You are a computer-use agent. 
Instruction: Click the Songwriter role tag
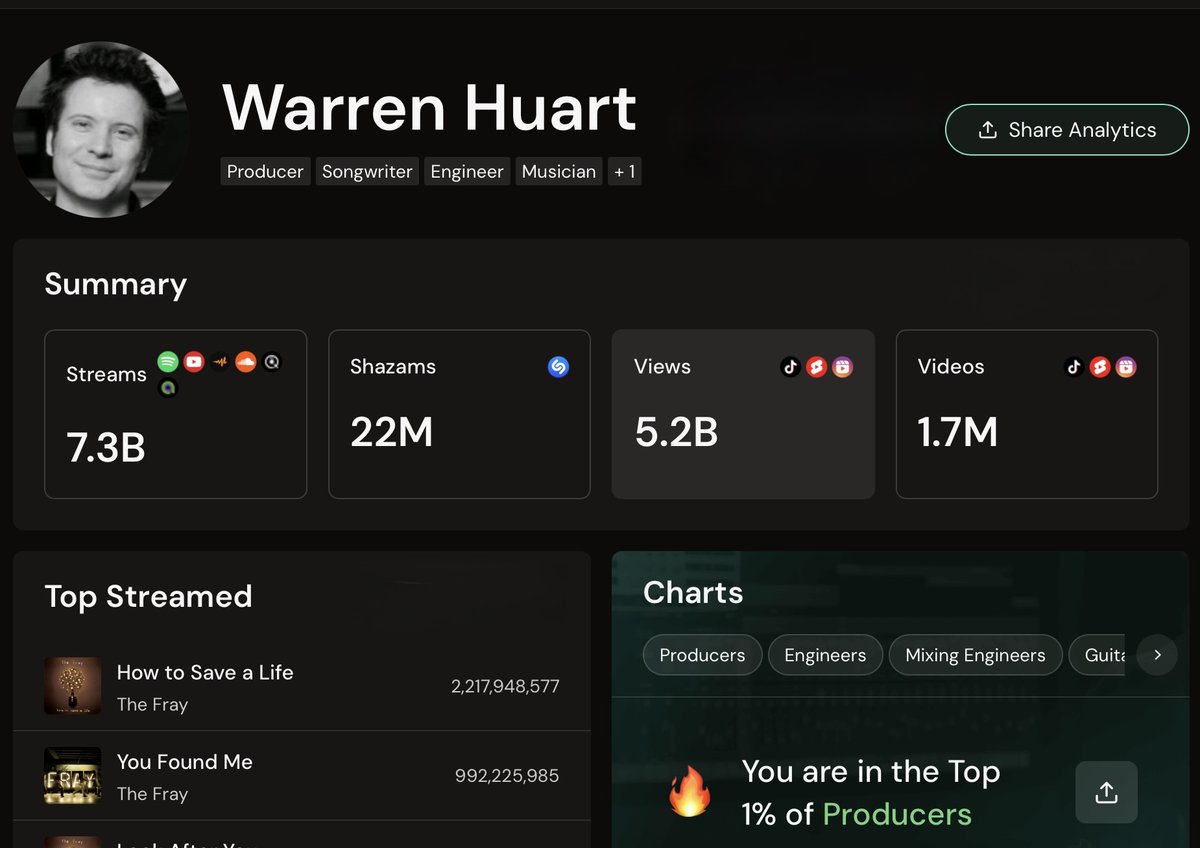[x=367, y=172]
